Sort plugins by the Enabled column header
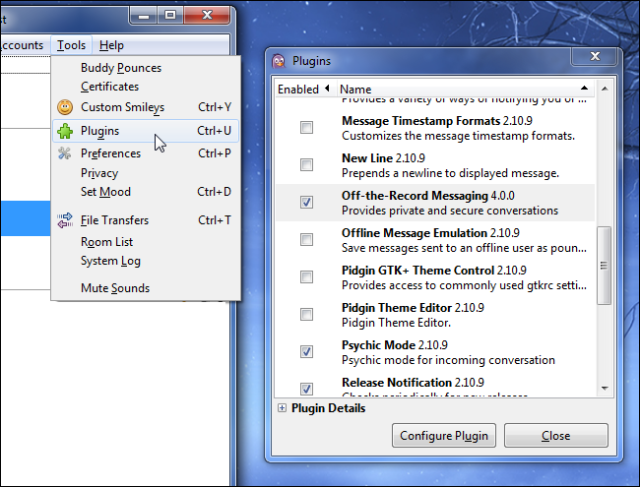The width and height of the screenshot is (640, 487). (x=299, y=89)
